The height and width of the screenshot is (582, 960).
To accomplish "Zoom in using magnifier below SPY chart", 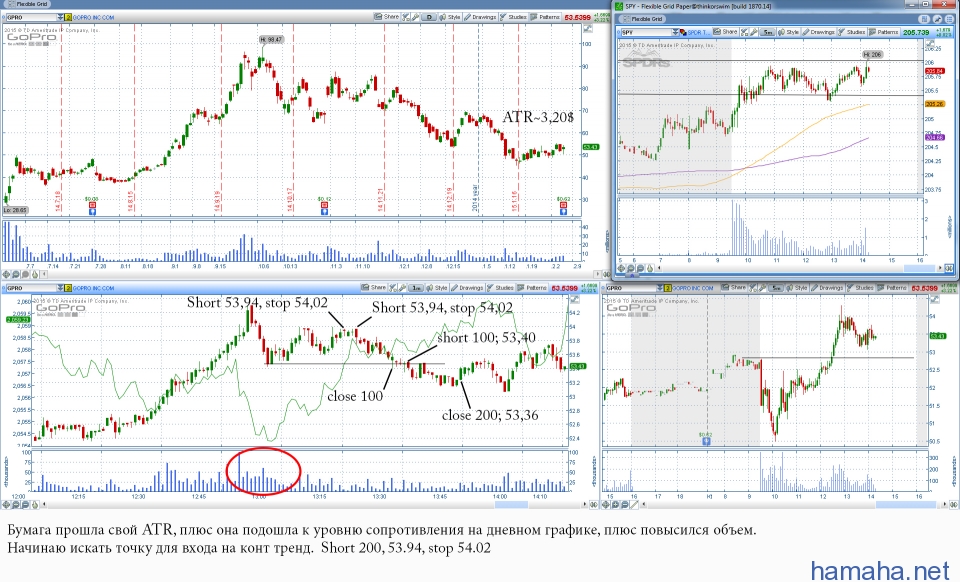I will (x=631, y=268).
